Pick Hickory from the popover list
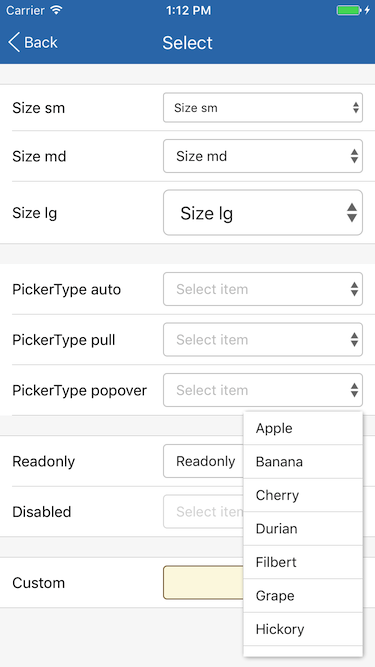 pyautogui.click(x=303, y=629)
